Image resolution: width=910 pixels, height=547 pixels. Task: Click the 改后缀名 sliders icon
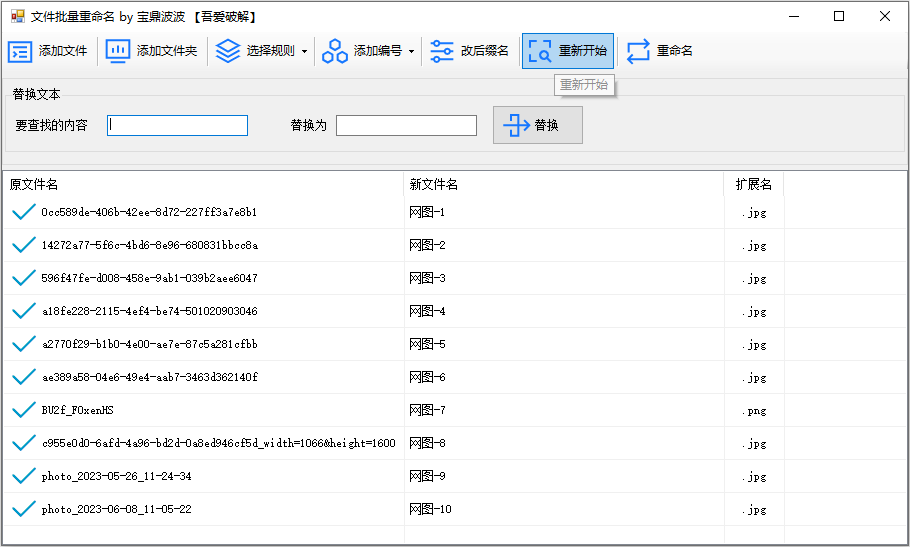tap(442, 51)
